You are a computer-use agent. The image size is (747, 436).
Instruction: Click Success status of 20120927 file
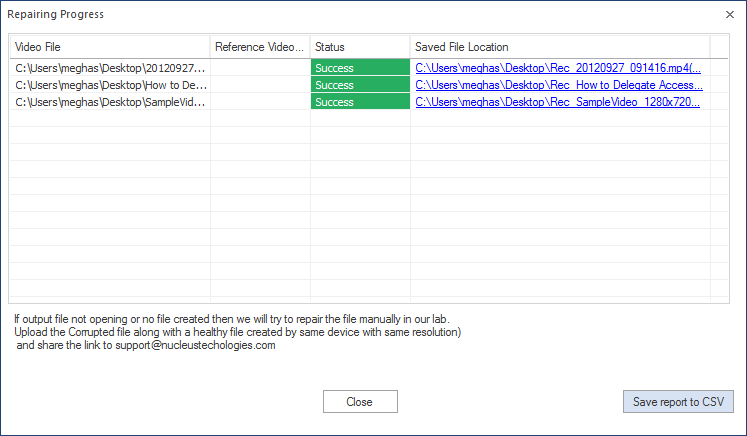[x=360, y=68]
